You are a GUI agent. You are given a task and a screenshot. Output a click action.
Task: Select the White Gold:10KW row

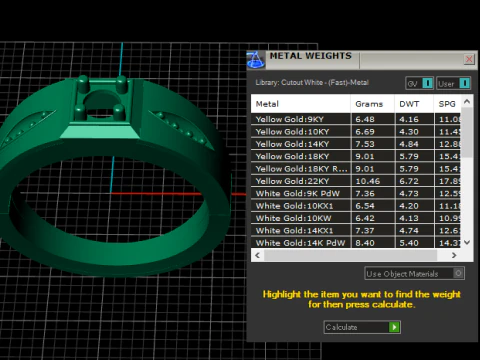(356, 218)
